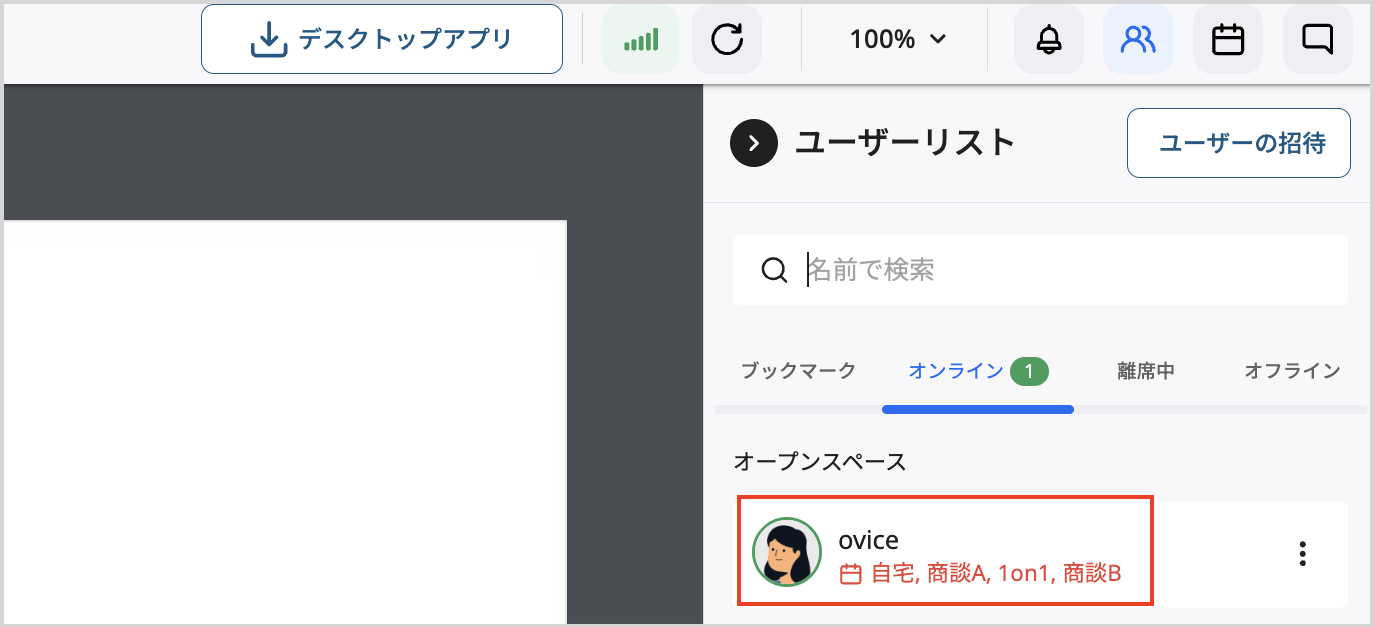Click the download icon on デスクトップアプリ button

[266, 38]
